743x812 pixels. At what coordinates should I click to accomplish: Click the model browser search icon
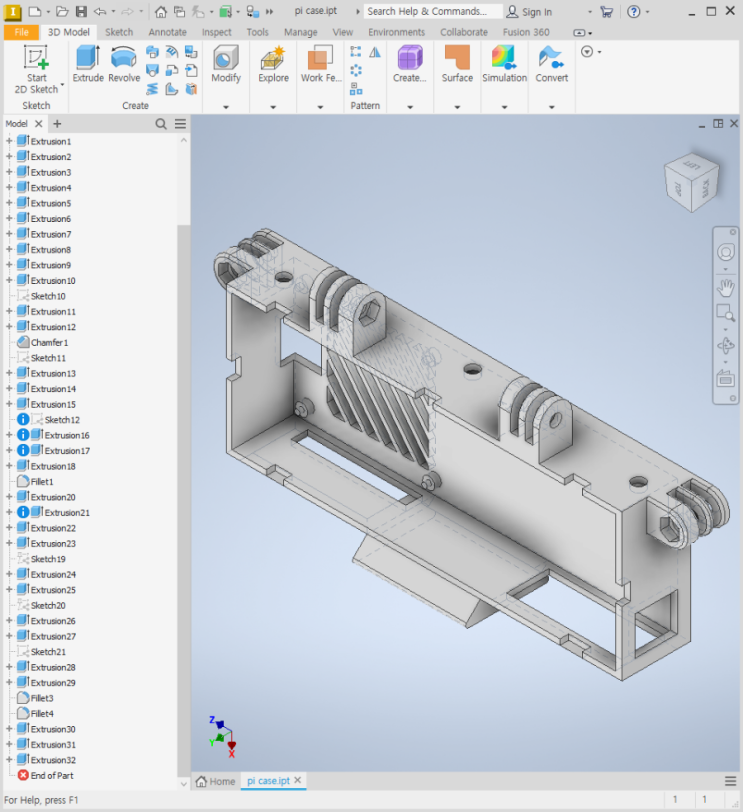coord(161,124)
